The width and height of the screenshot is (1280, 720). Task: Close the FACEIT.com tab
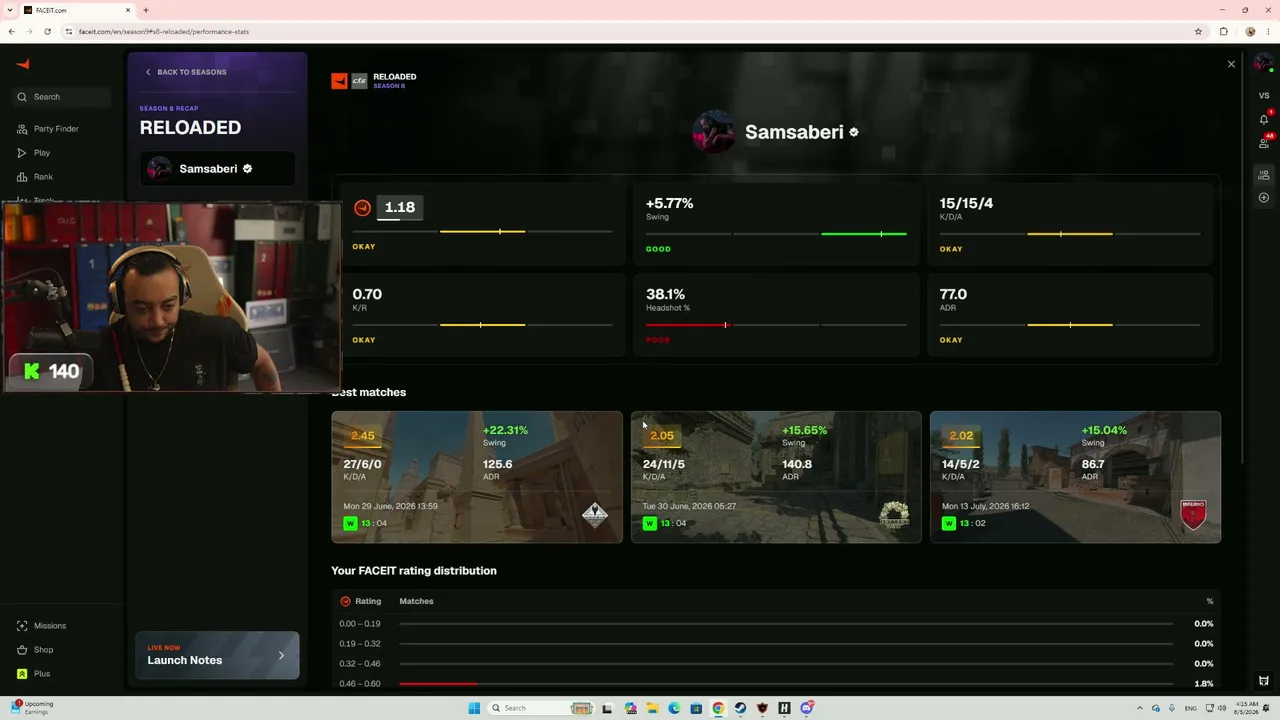click(x=127, y=10)
